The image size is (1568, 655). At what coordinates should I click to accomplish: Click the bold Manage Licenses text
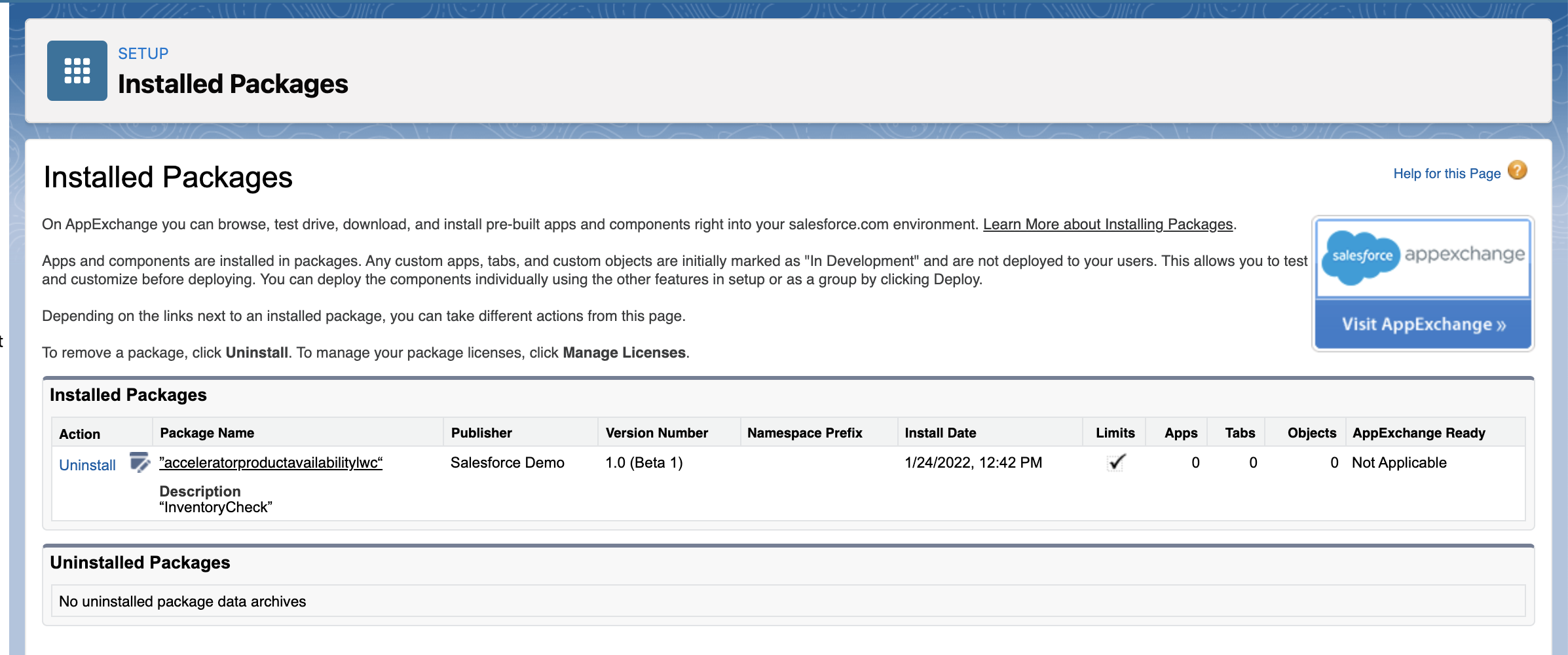[624, 352]
